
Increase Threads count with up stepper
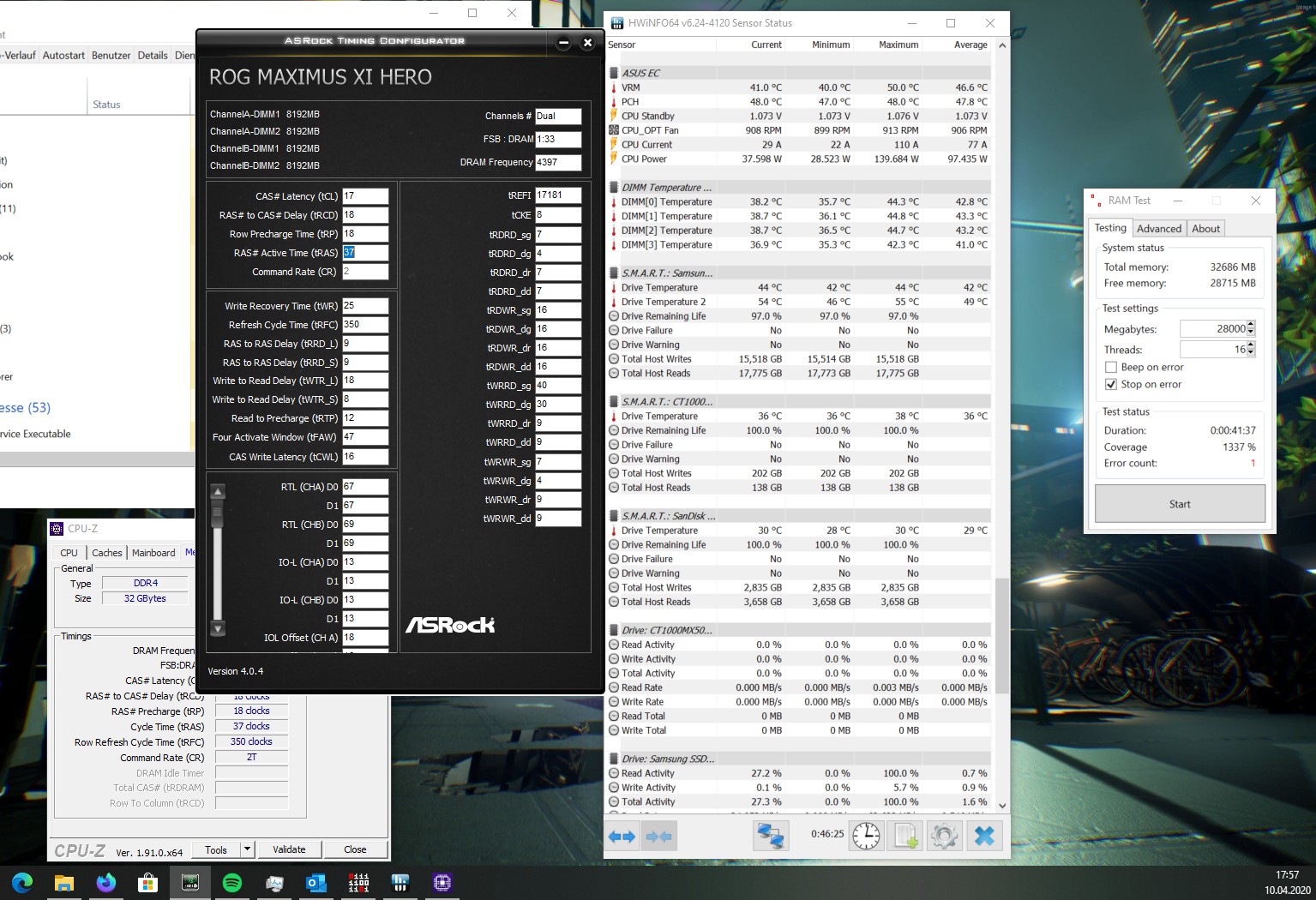pyautogui.click(x=1251, y=345)
